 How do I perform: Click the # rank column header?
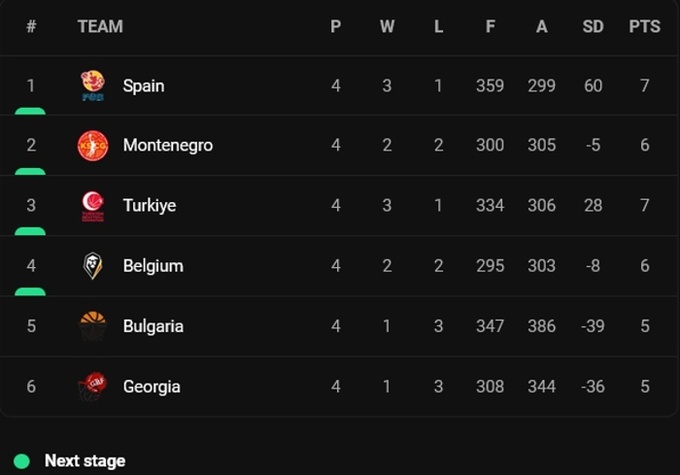(x=31, y=27)
